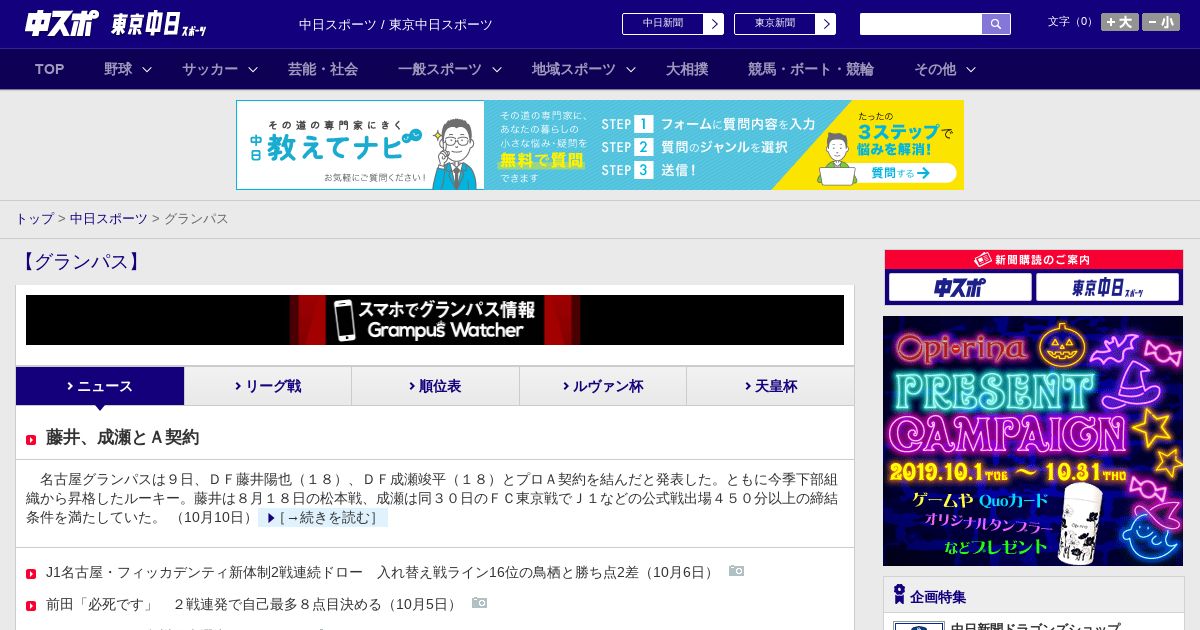Viewport: 1200px width, 630px height.
Task: Click 続きを読む read-more link
Action: [323, 517]
